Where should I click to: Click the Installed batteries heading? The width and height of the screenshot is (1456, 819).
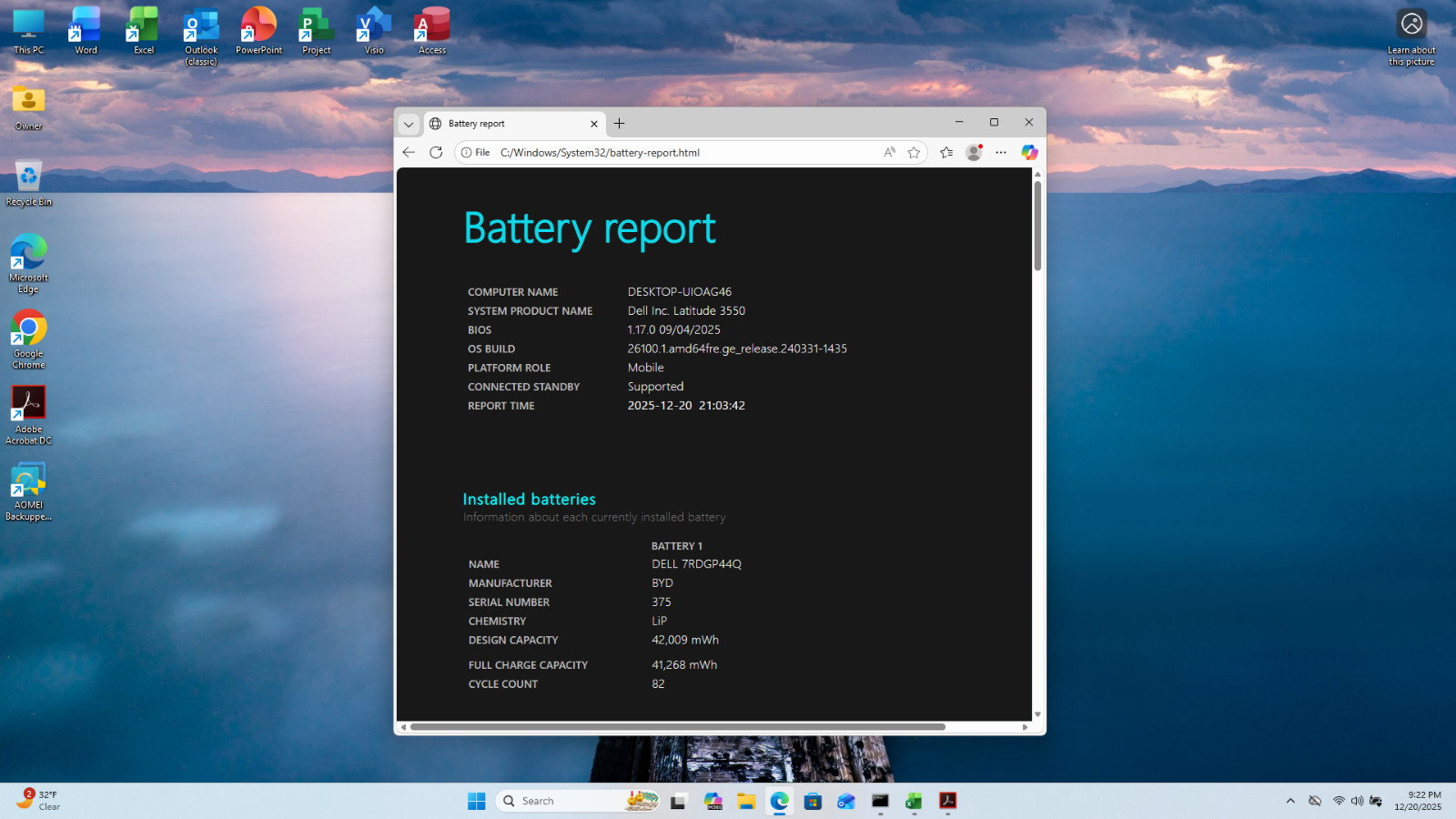[x=529, y=499]
